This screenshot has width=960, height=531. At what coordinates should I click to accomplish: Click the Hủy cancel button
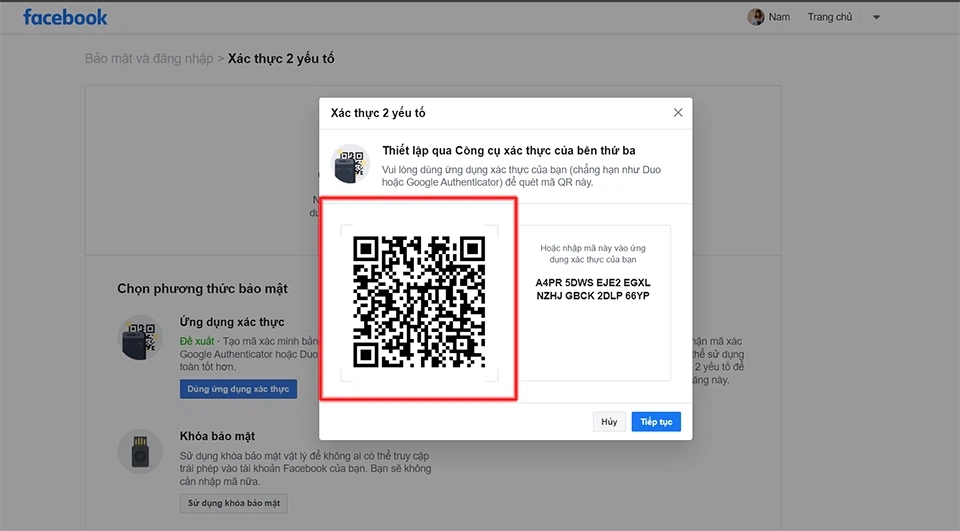(x=609, y=421)
